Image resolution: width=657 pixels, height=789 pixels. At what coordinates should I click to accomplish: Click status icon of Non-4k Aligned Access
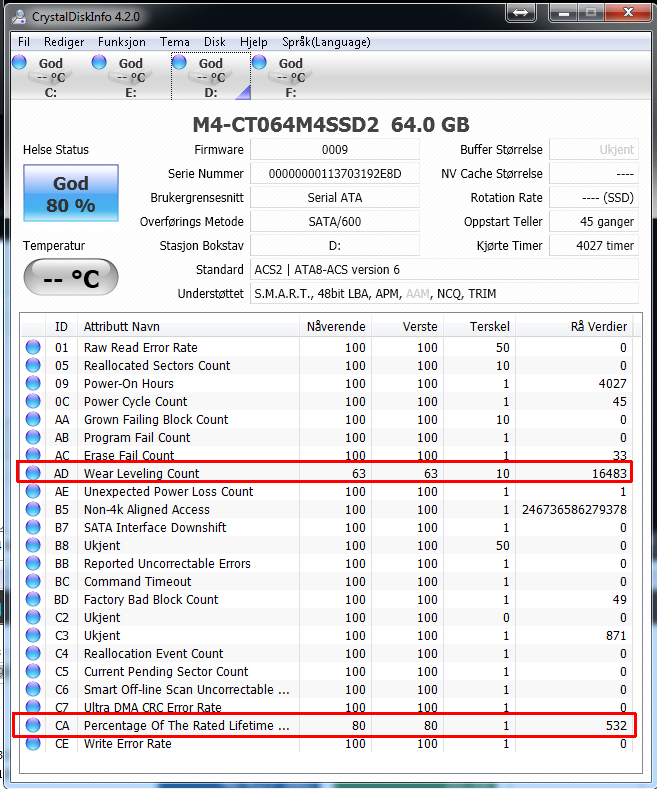point(33,509)
